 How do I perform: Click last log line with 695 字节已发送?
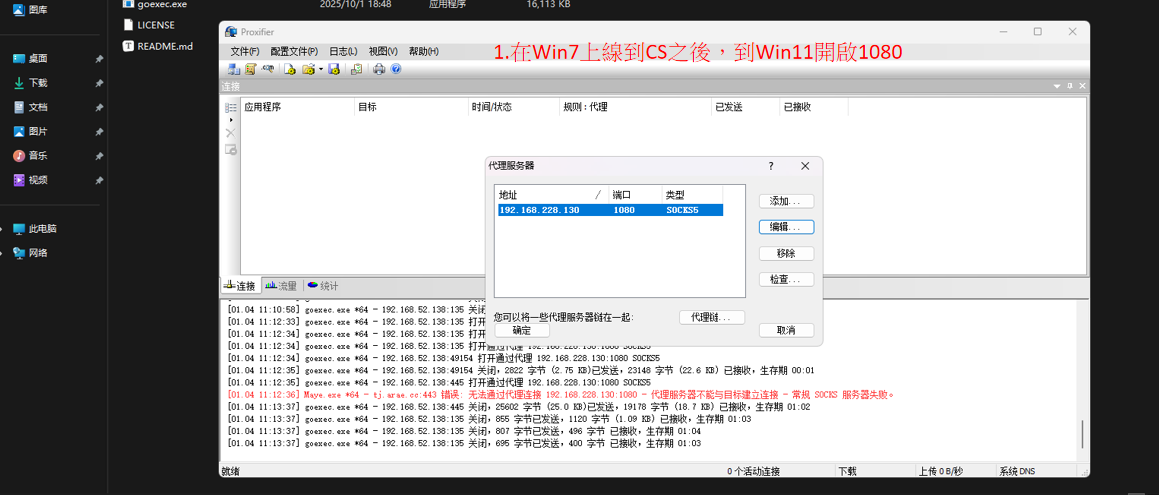[463, 443]
